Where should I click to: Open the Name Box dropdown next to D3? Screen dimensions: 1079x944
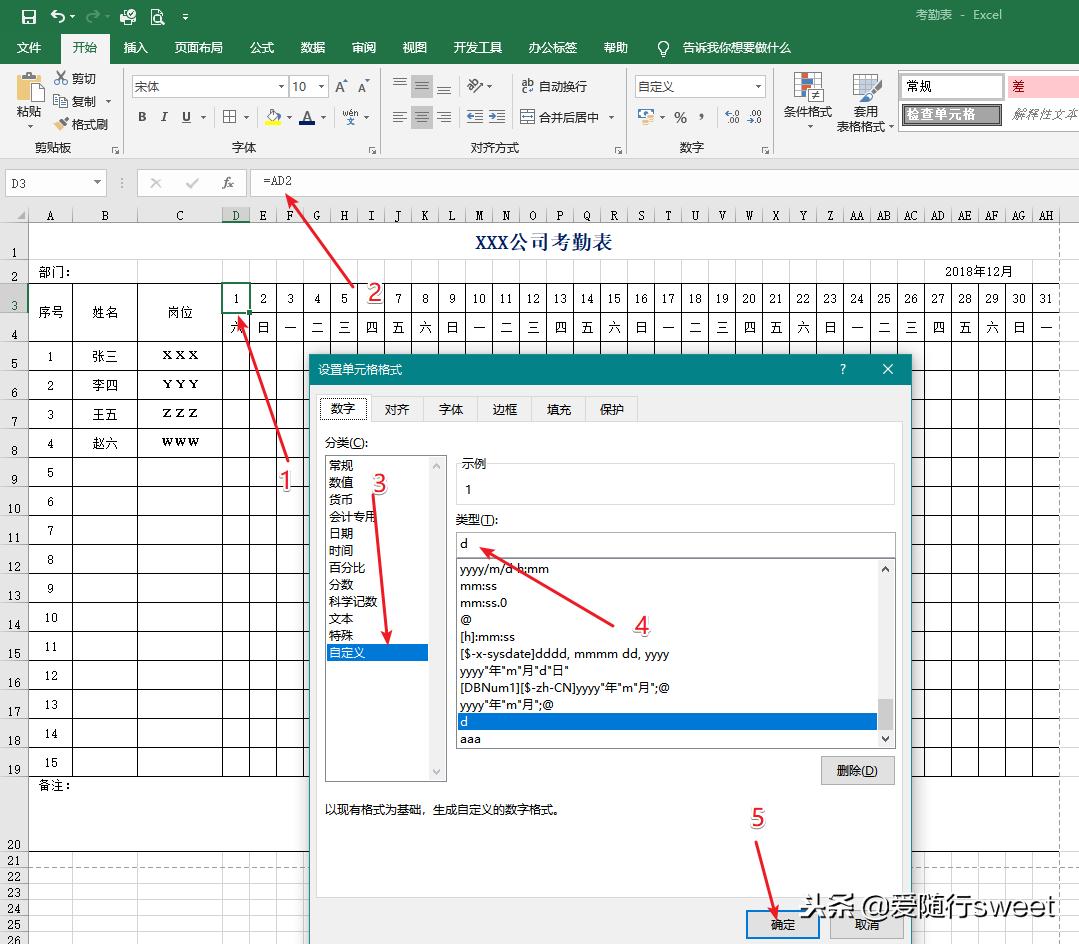pyautogui.click(x=98, y=183)
